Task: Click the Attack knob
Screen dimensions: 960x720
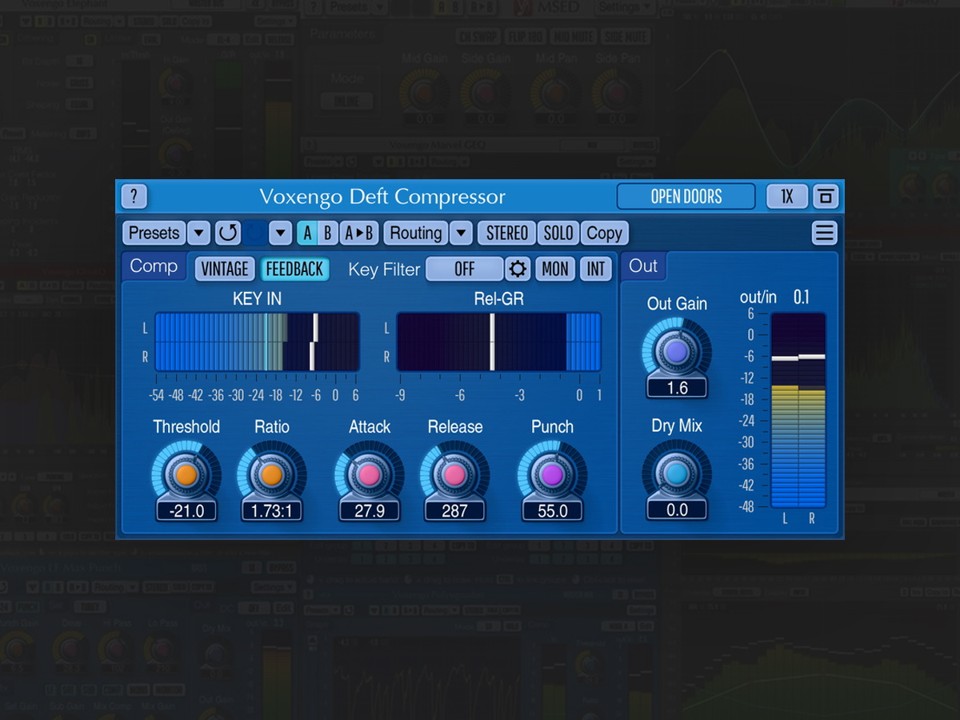Action: 369,474
